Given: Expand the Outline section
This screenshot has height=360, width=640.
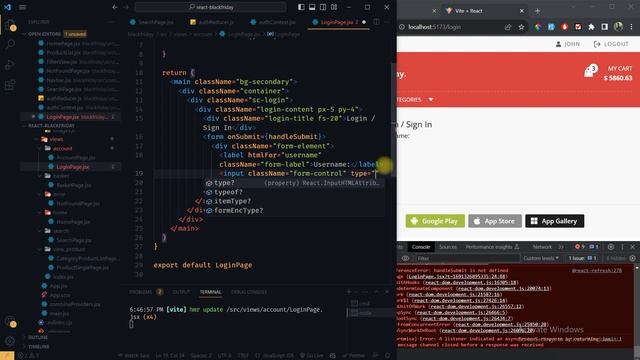Looking at the screenshot, I should (x=38, y=338).
